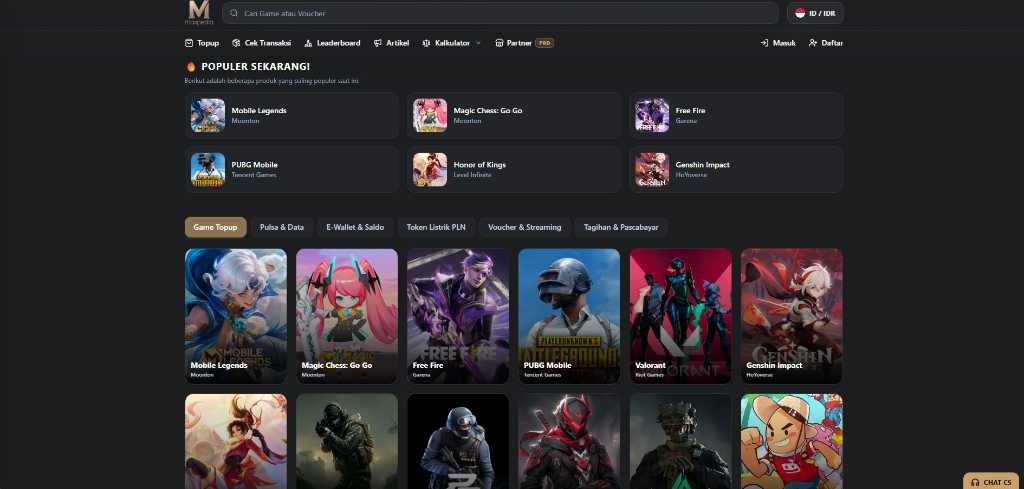Image resolution: width=1024 pixels, height=489 pixels.
Task: Open popular Magic Chess: Go Go card
Action: click(x=514, y=116)
